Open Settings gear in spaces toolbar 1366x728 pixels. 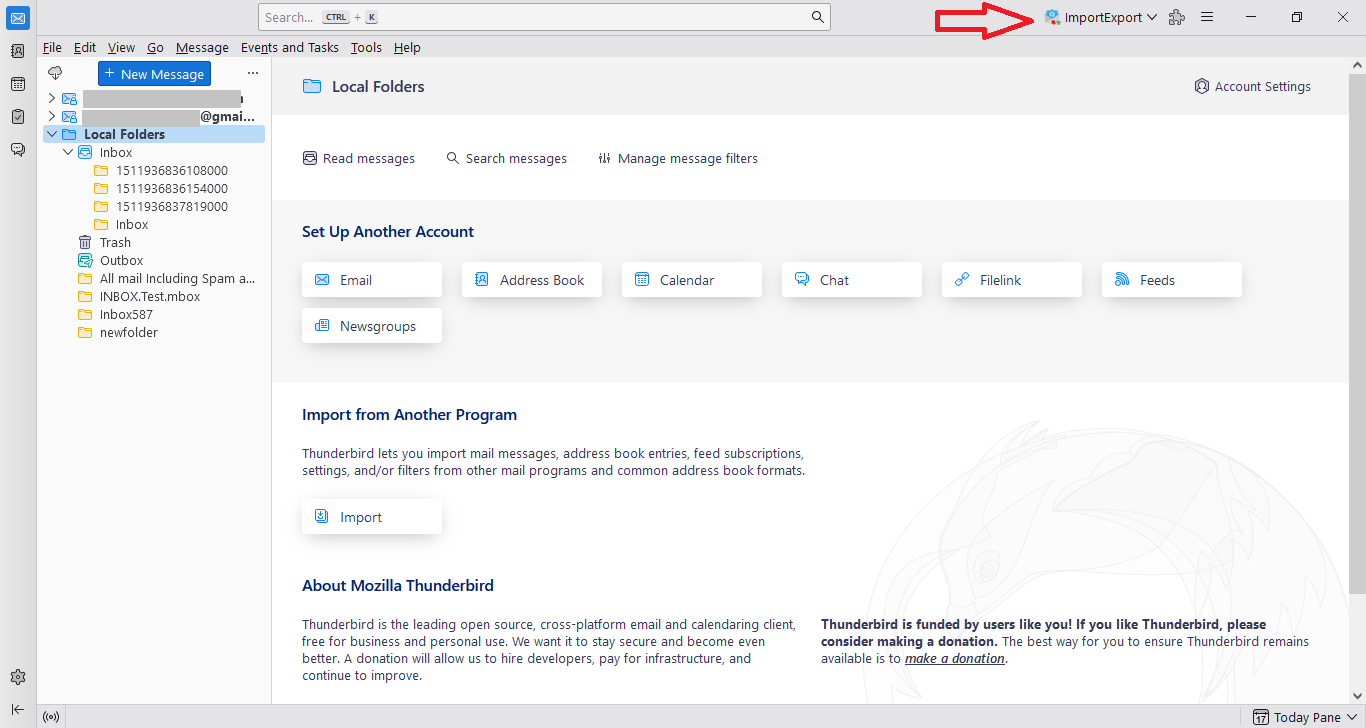click(x=18, y=677)
